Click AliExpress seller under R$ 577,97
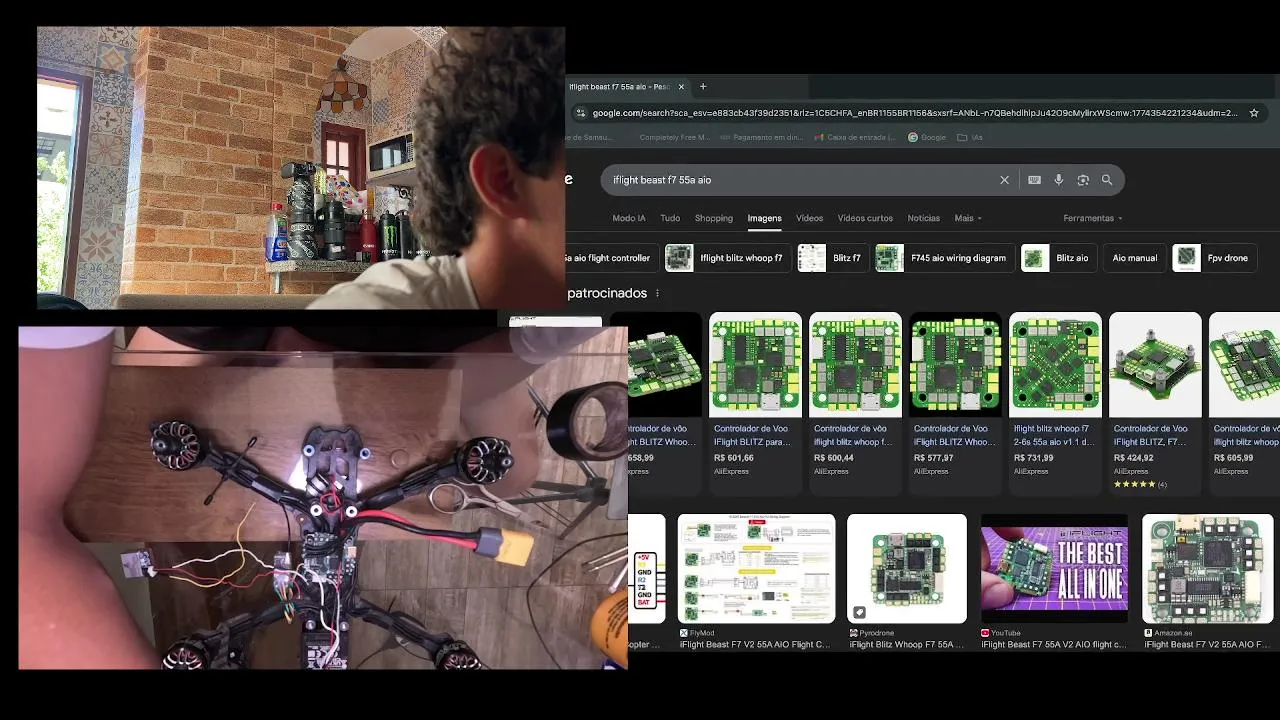 [x=931, y=471]
